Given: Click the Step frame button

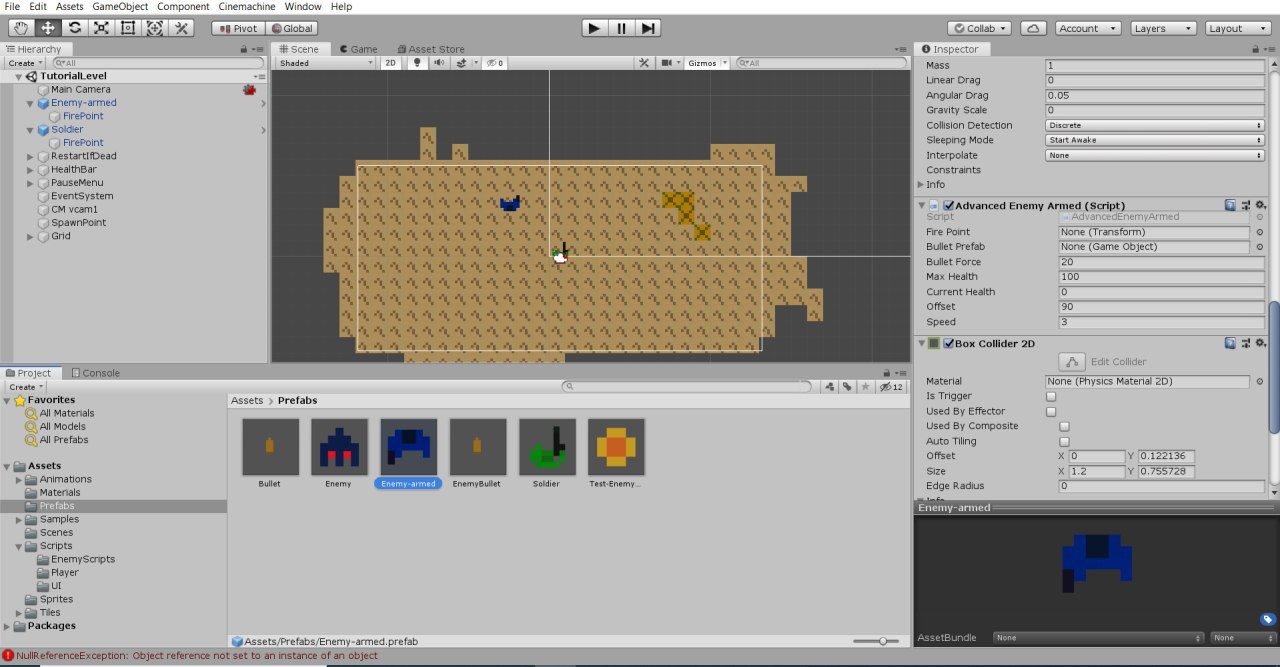Looking at the screenshot, I should pos(648,28).
